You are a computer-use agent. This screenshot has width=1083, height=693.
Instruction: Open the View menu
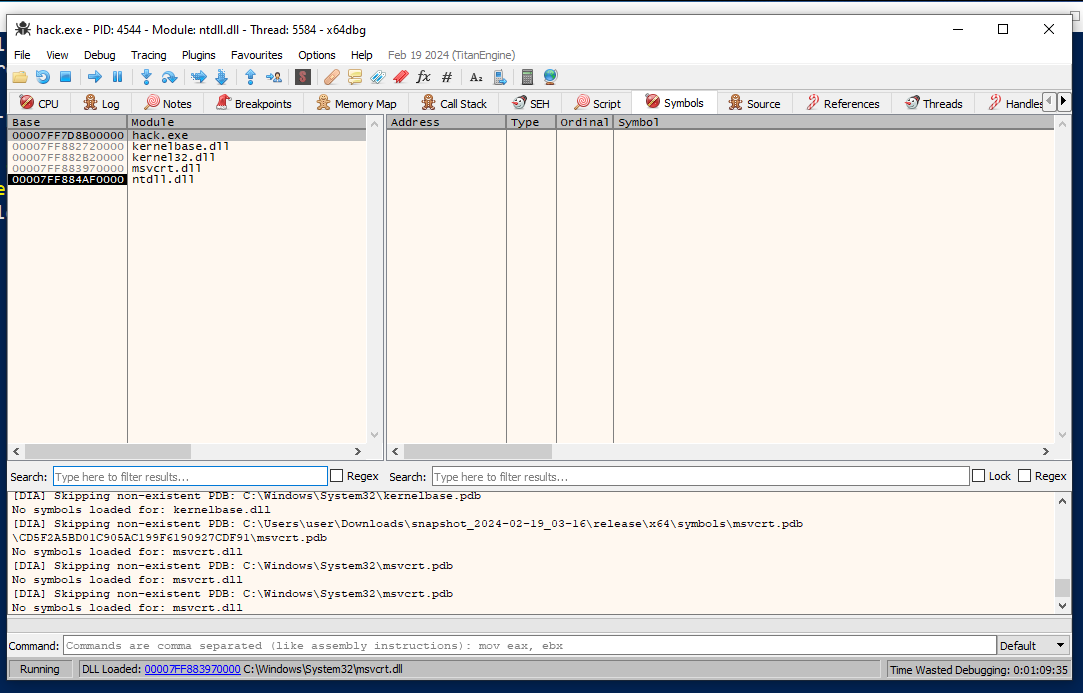57,55
